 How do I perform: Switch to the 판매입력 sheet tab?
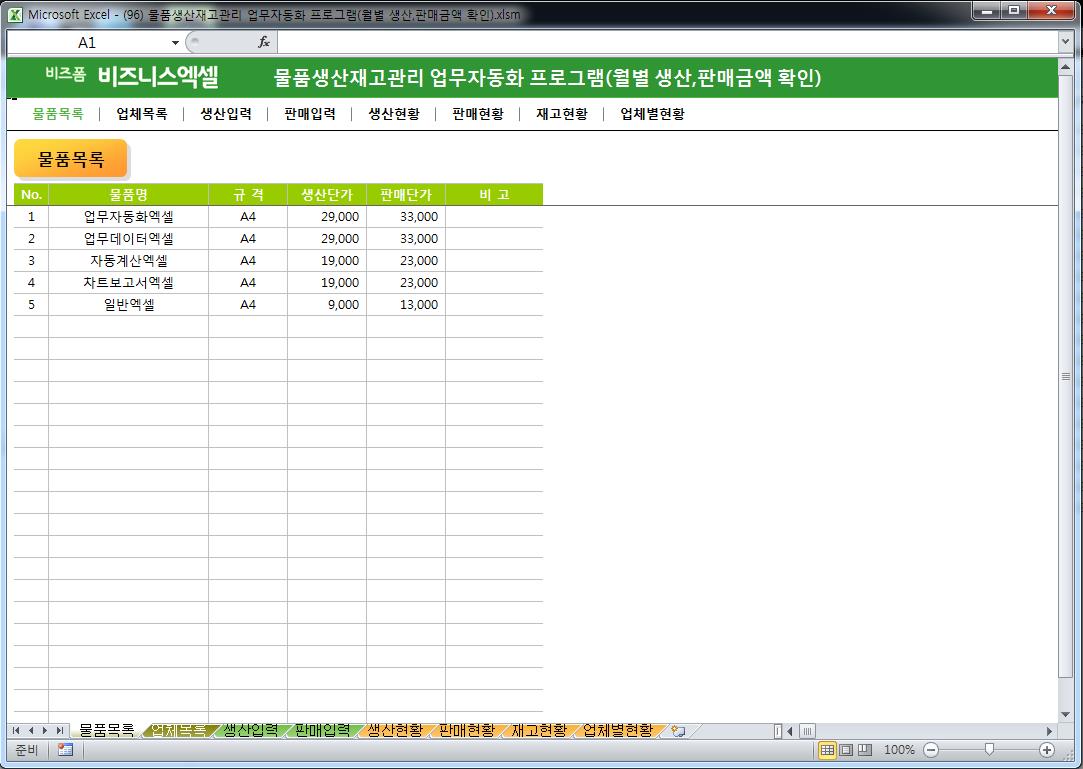point(323,730)
